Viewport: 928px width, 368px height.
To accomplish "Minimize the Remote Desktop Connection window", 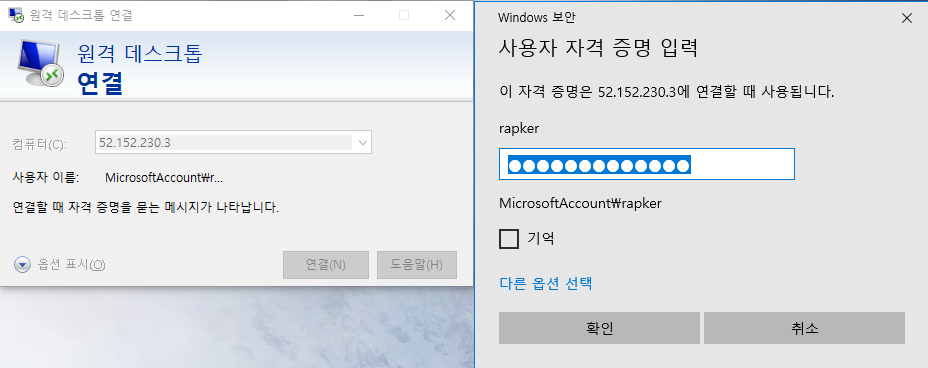I will 360,16.
